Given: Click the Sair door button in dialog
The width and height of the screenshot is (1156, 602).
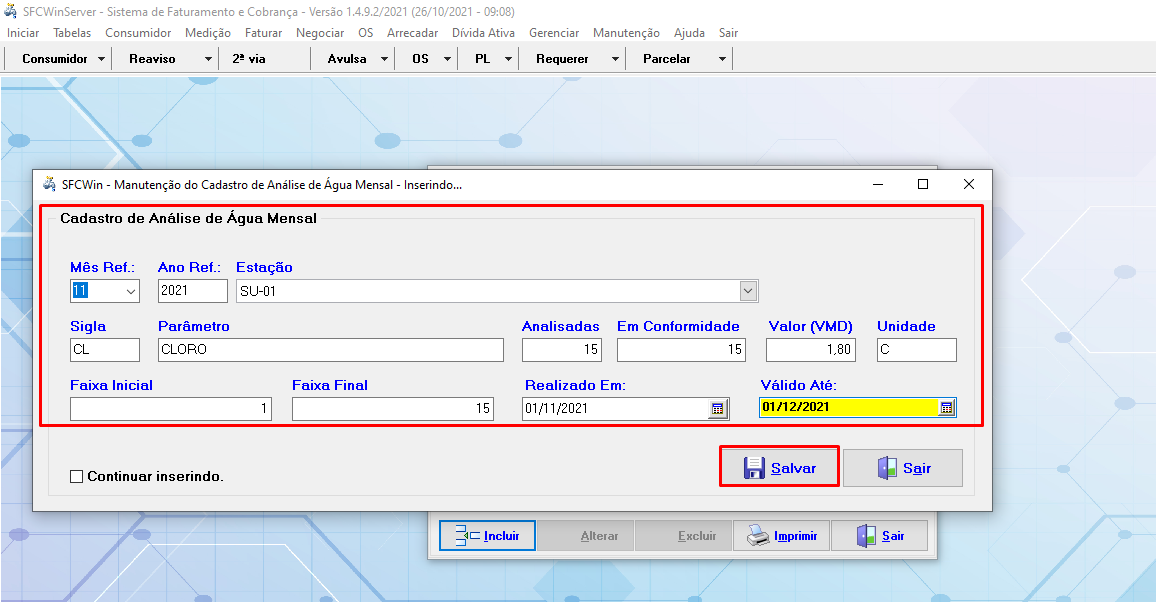Looking at the screenshot, I should [902, 468].
